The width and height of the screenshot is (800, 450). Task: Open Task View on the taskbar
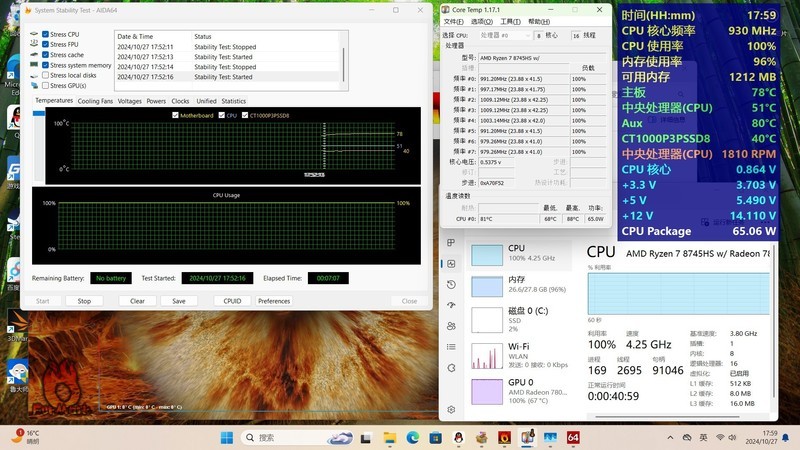tap(365, 438)
